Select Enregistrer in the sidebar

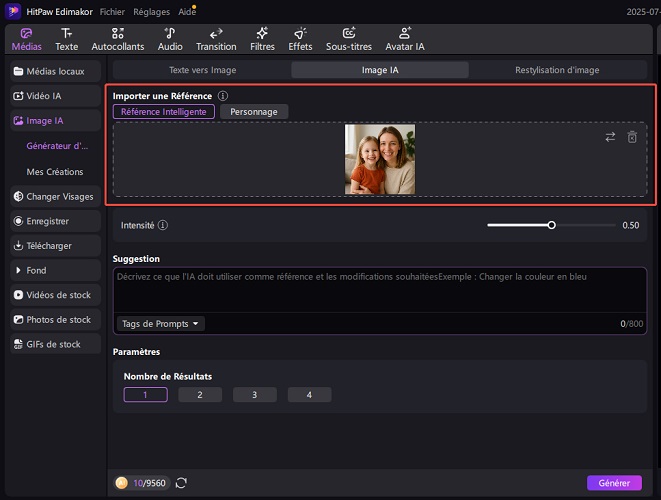click(x=55, y=221)
